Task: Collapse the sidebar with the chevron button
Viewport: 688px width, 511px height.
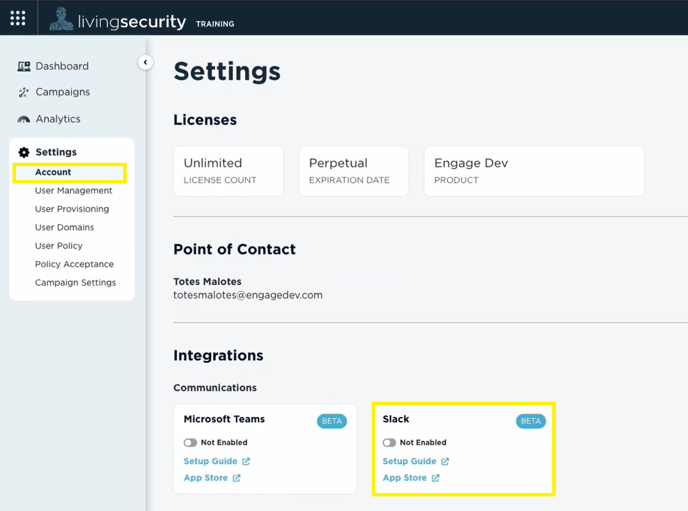Action: click(146, 62)
